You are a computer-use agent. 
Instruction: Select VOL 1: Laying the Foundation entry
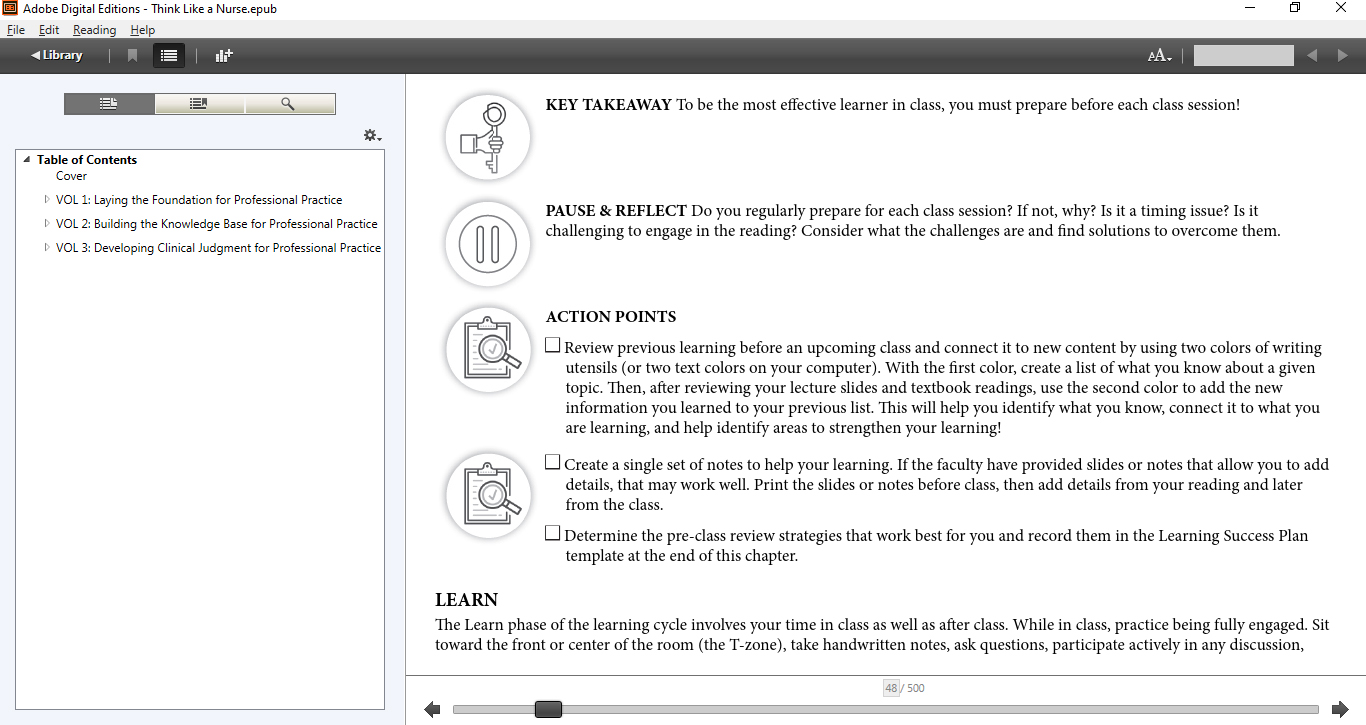click(x=199, y=200)
